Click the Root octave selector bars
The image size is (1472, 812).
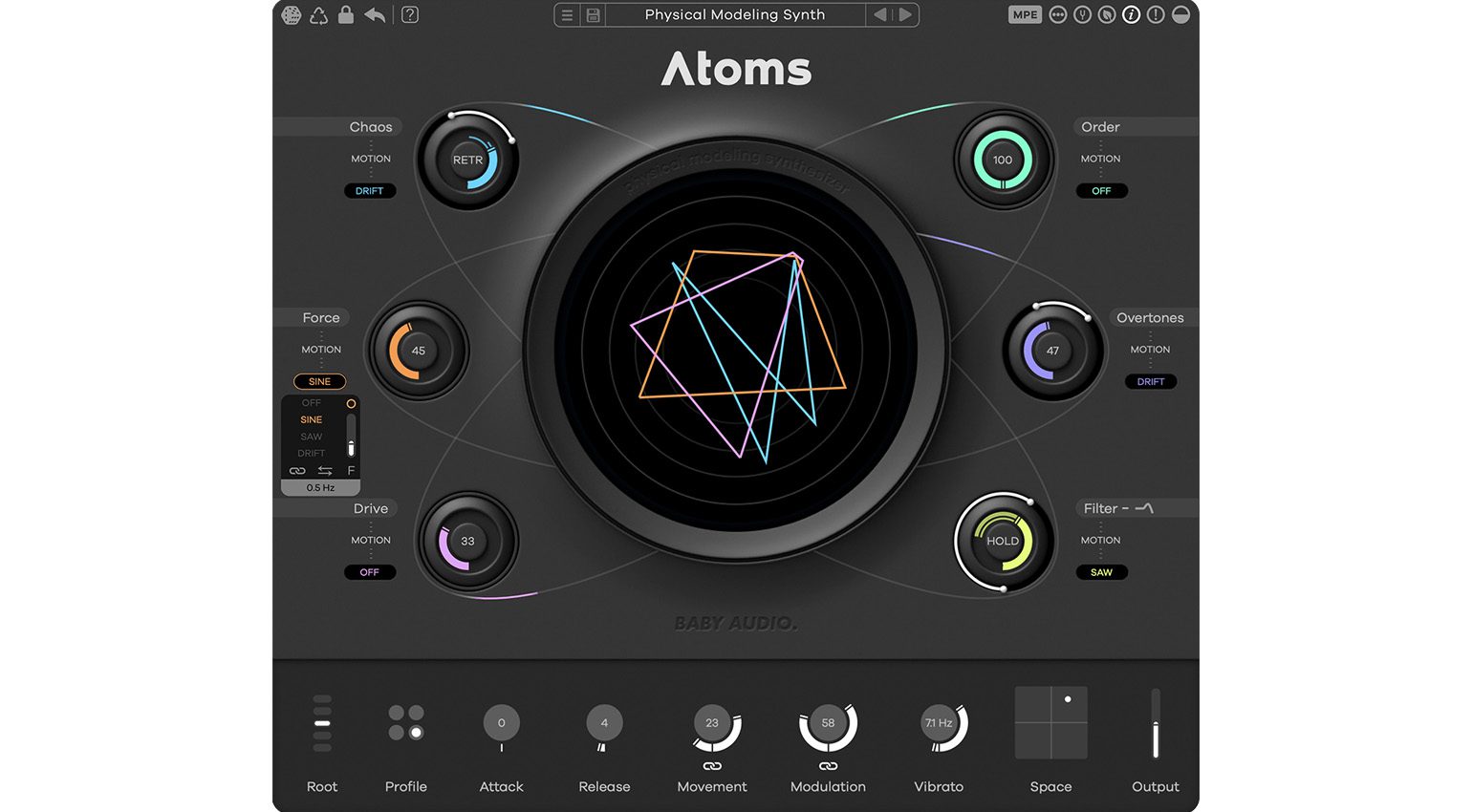pyautogui.click(x=322, y=723)
